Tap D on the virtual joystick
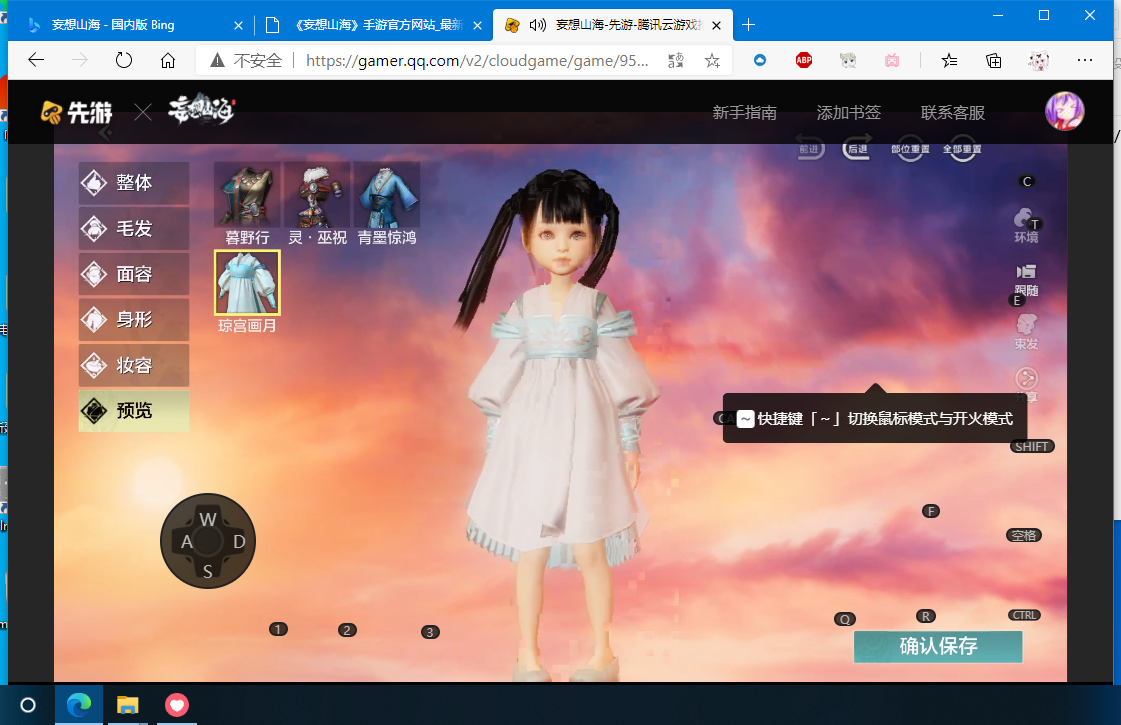1121x725 pixels. pos(239,542)
